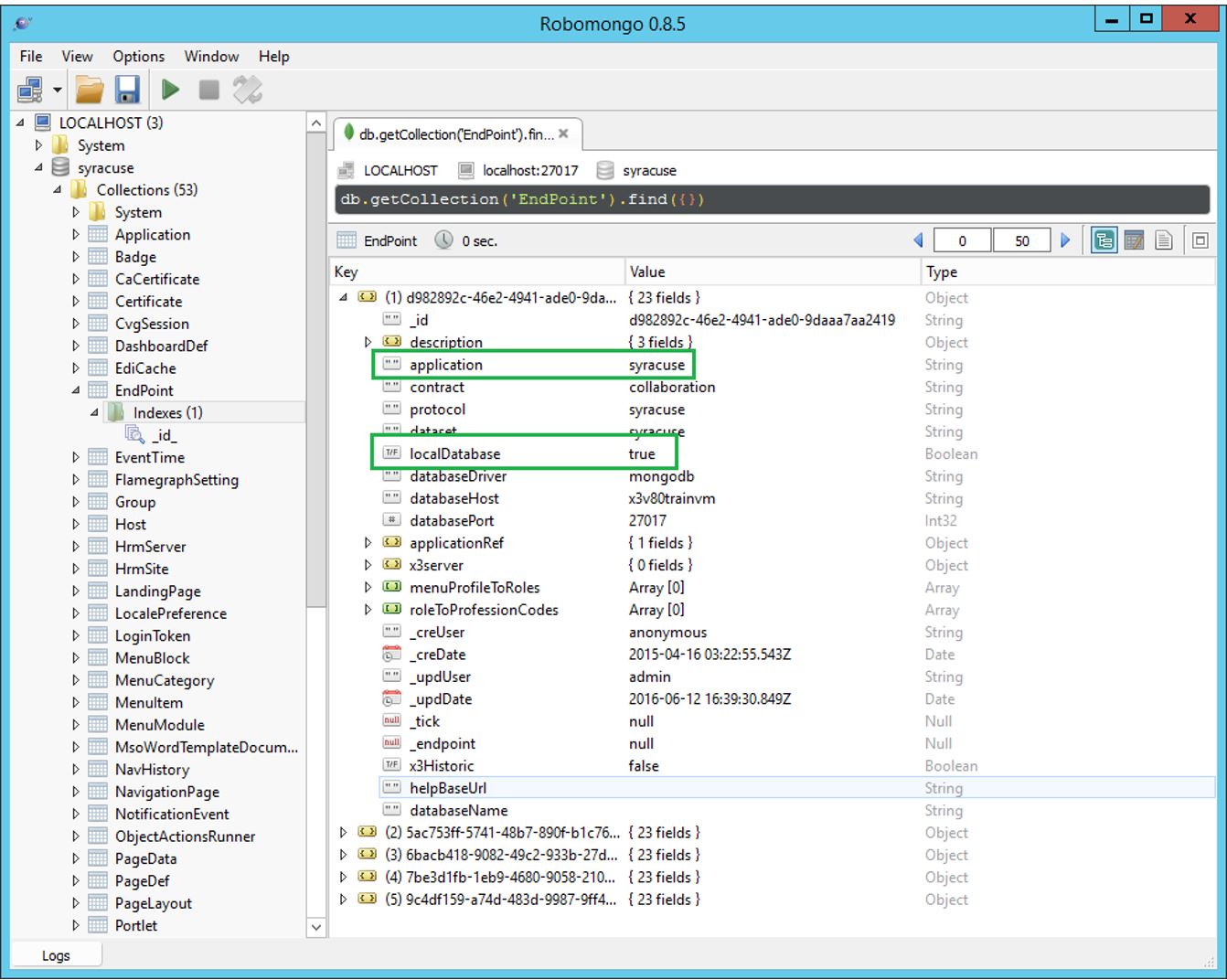Select the localDatabase row

797,453
